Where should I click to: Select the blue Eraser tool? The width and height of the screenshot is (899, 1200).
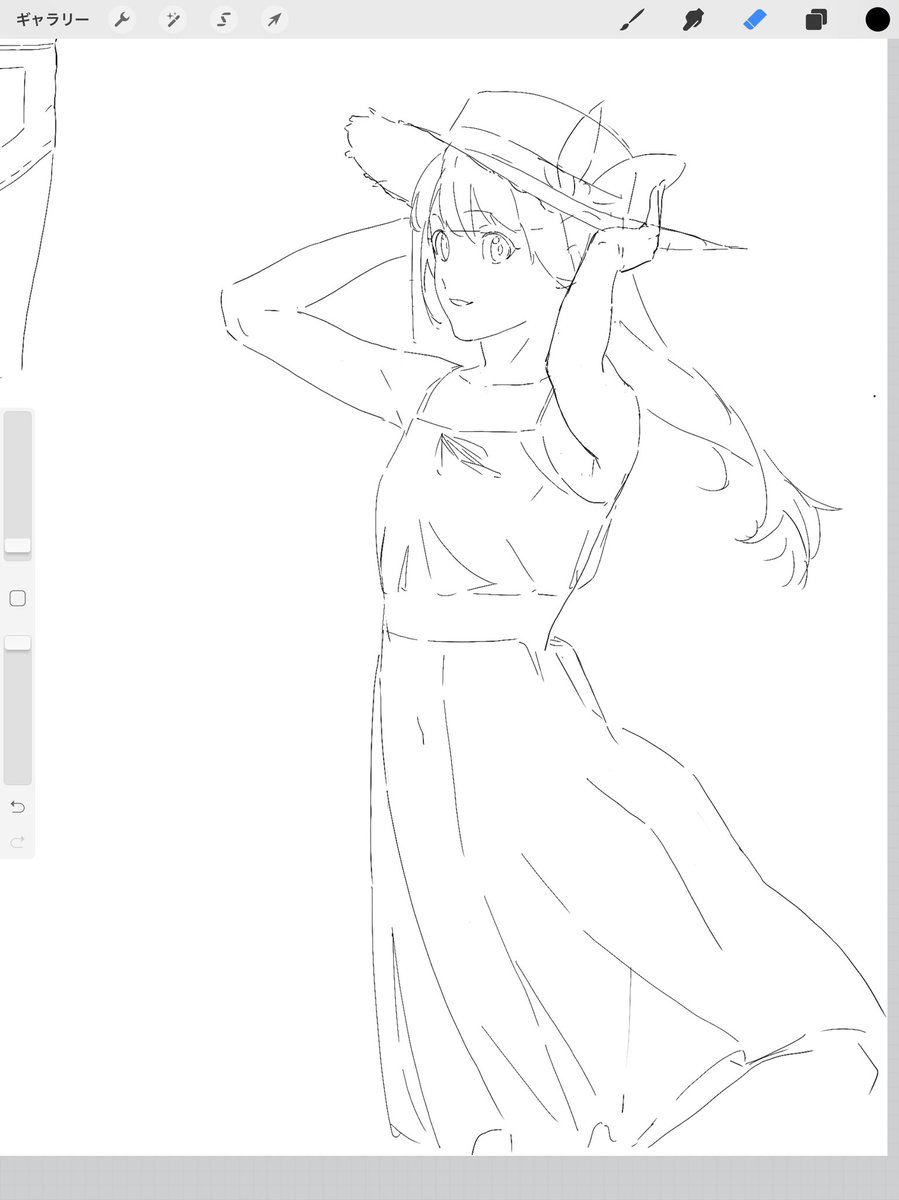tap(754, 19)
